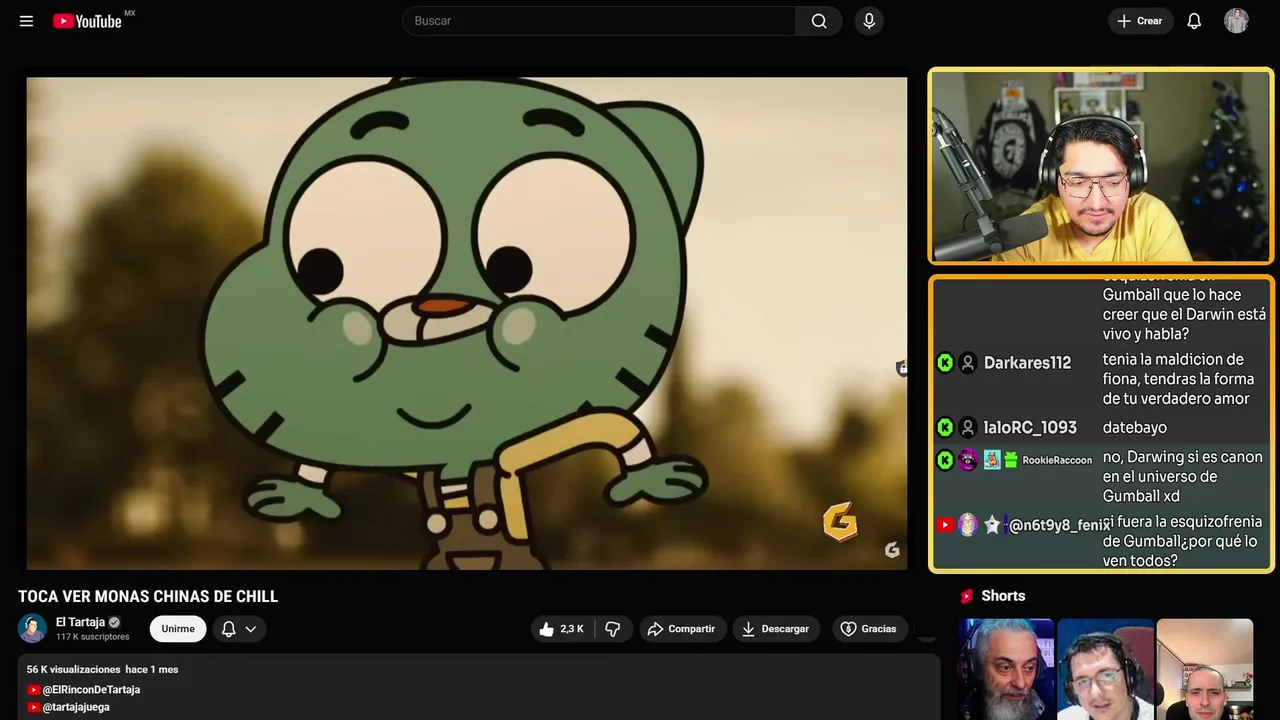Open the YouTube hamburger guide menu

pyautogui.click(x=26, y=21)
